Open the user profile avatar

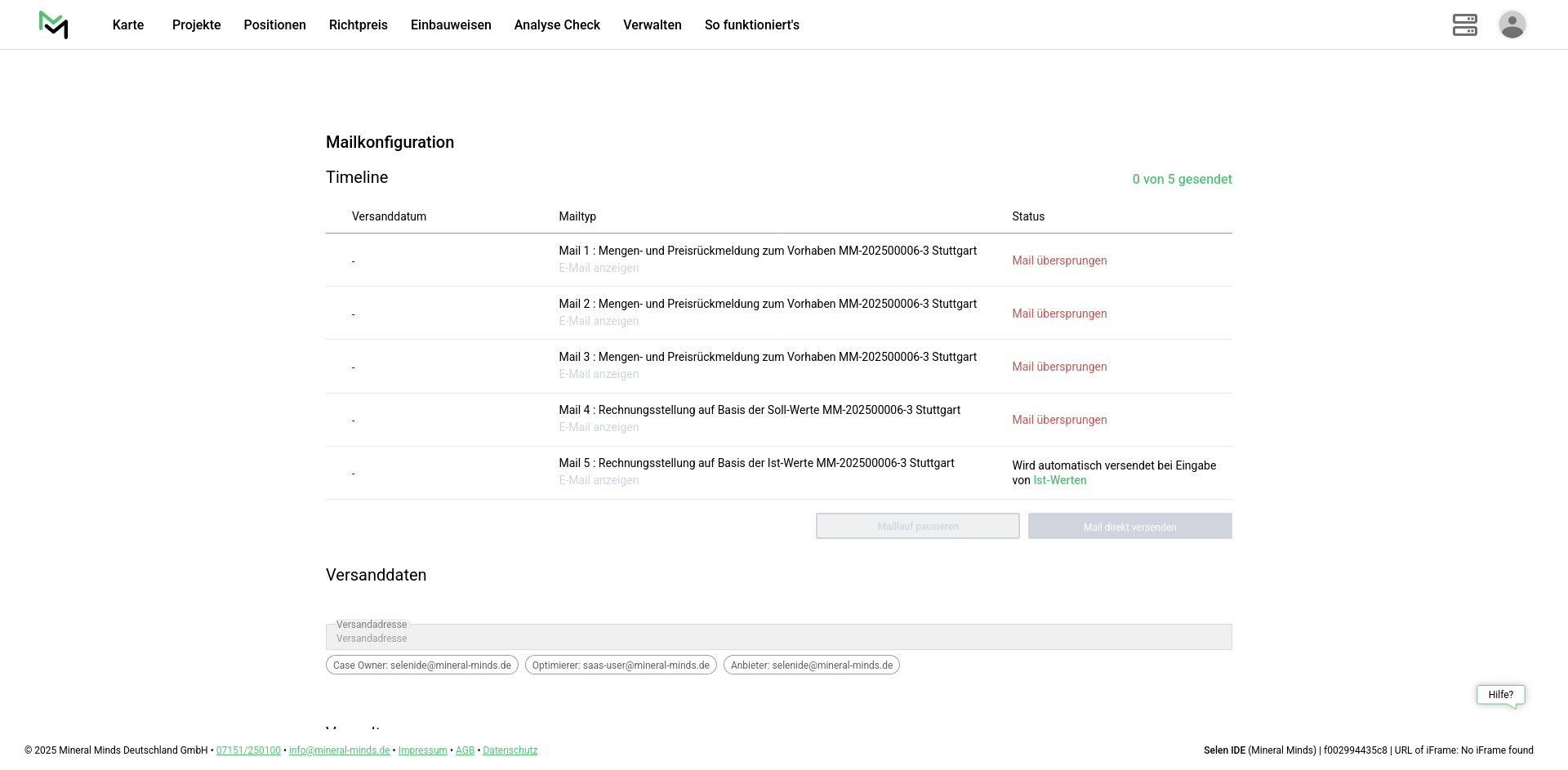click(x=1512, y=24)
